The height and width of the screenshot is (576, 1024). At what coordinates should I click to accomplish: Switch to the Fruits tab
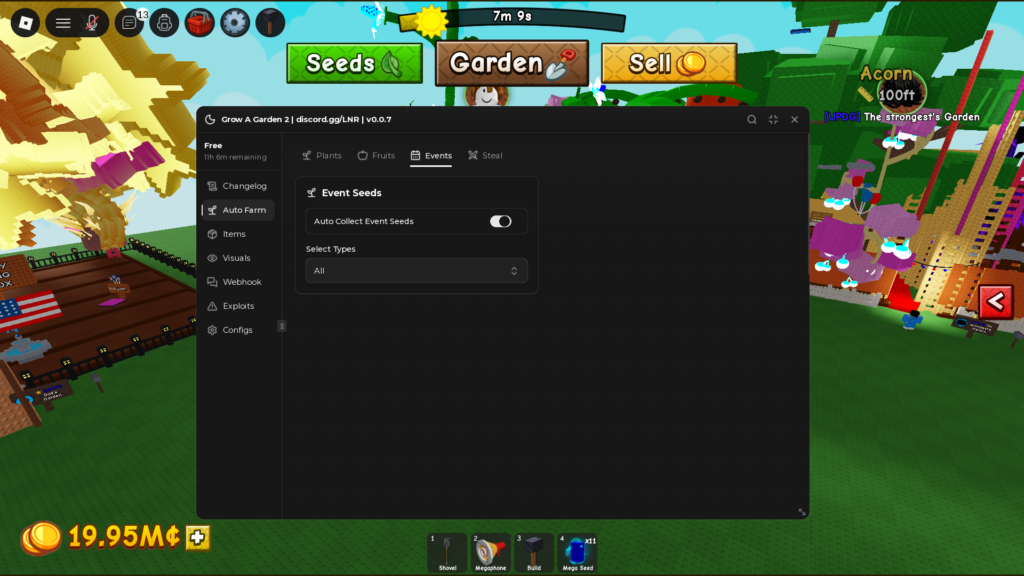(x=376, y=155)
